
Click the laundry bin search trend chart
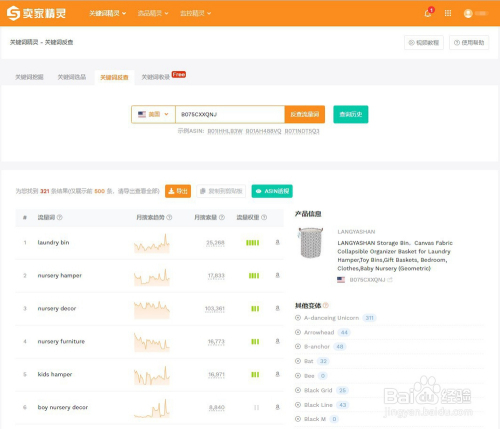click(152, 243)
